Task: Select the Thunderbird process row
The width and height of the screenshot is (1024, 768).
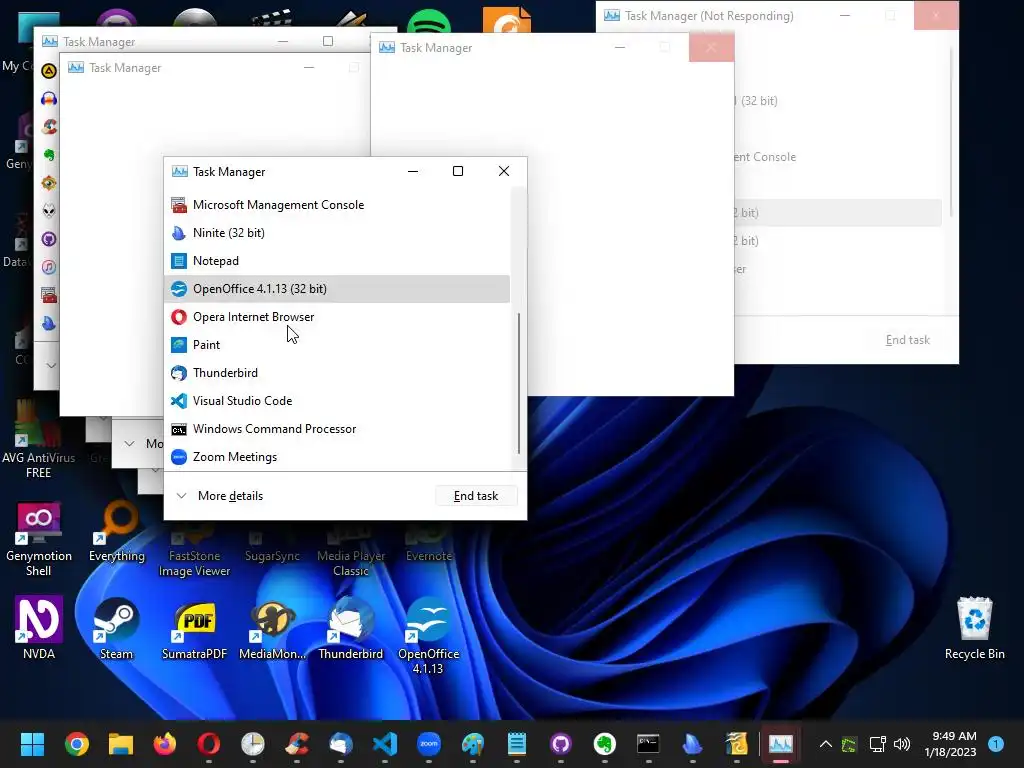Action: [x=337, y=373]
